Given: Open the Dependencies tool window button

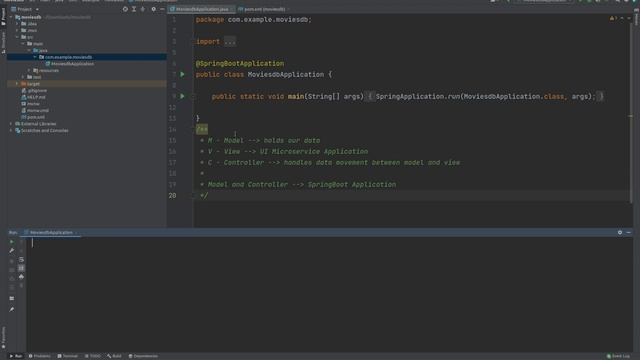Looking at the screenshot, I should (x=143, y=356).
